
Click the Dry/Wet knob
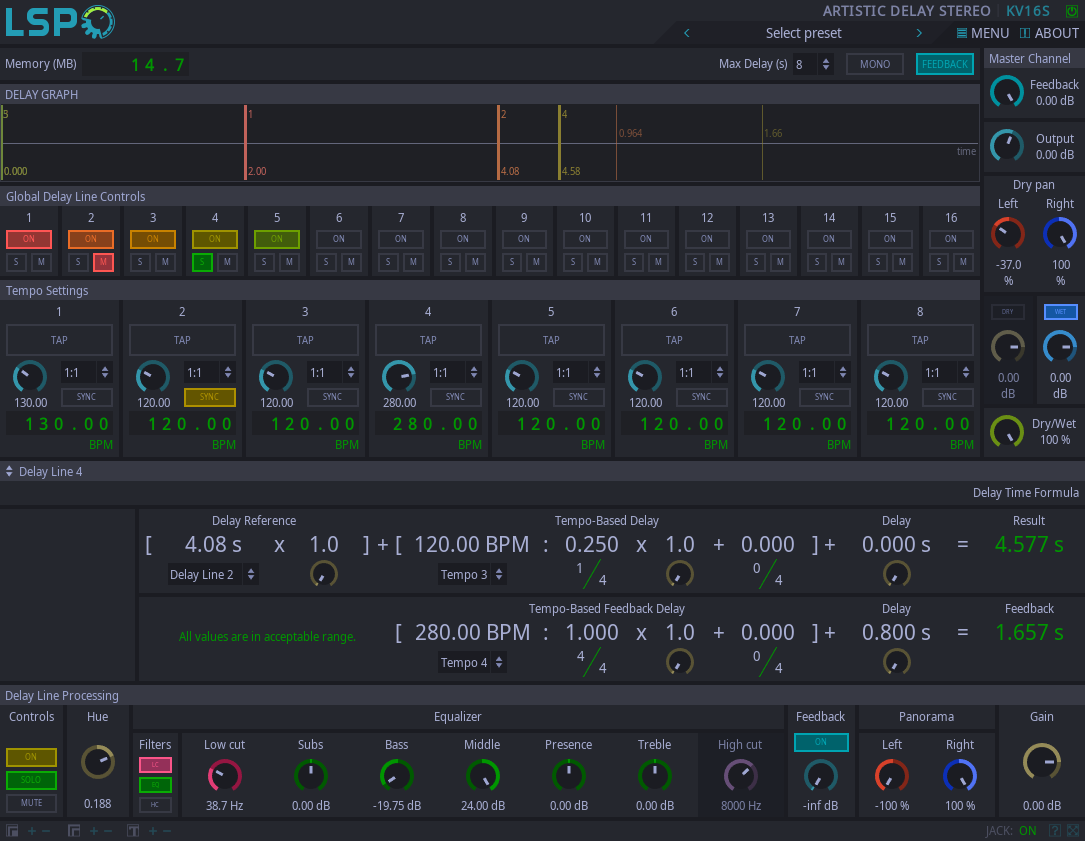click(1007, 432)
